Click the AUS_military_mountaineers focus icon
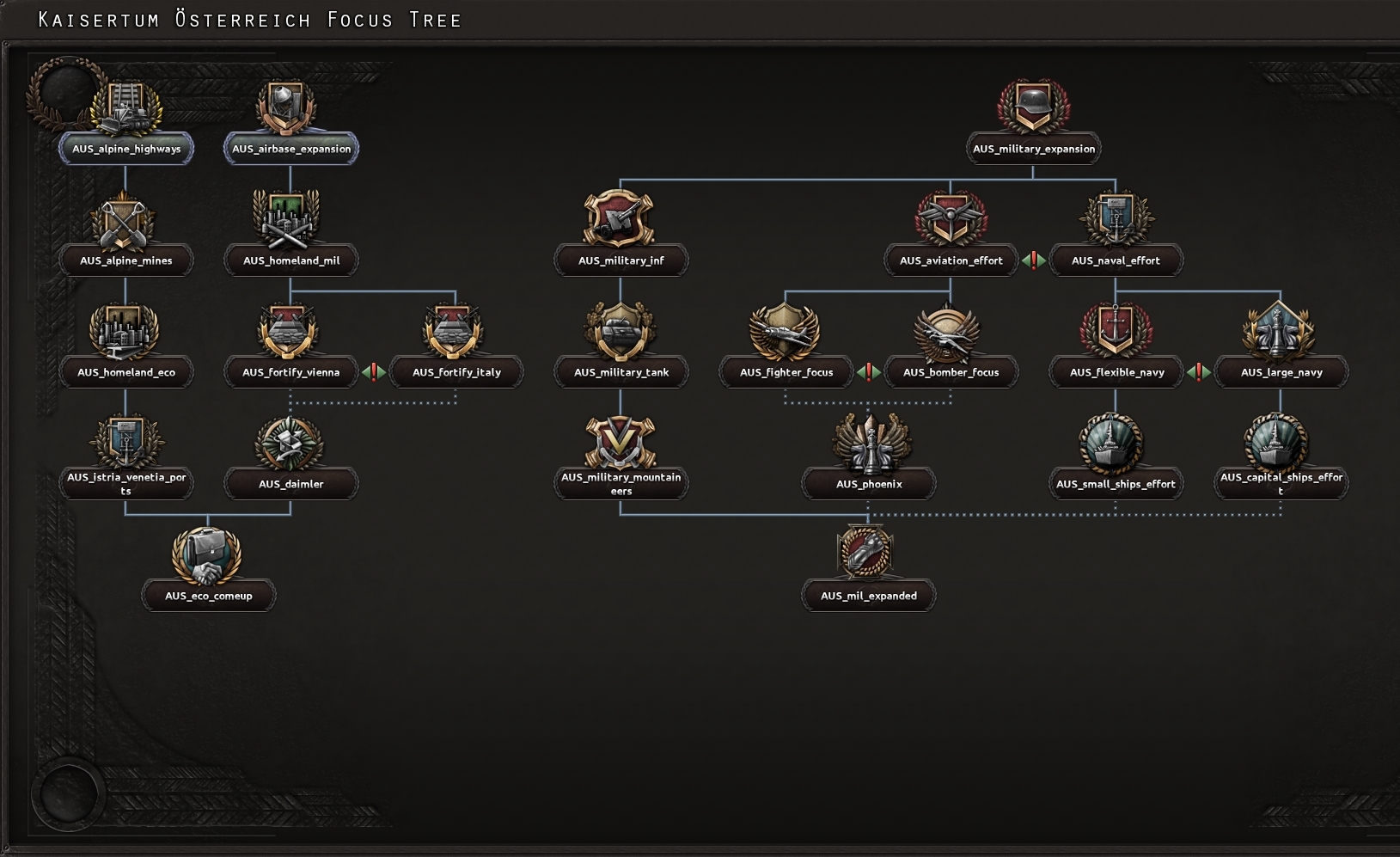Viewport: 1400px width, 857px height. pyautogui.click(x=620, y=442)
